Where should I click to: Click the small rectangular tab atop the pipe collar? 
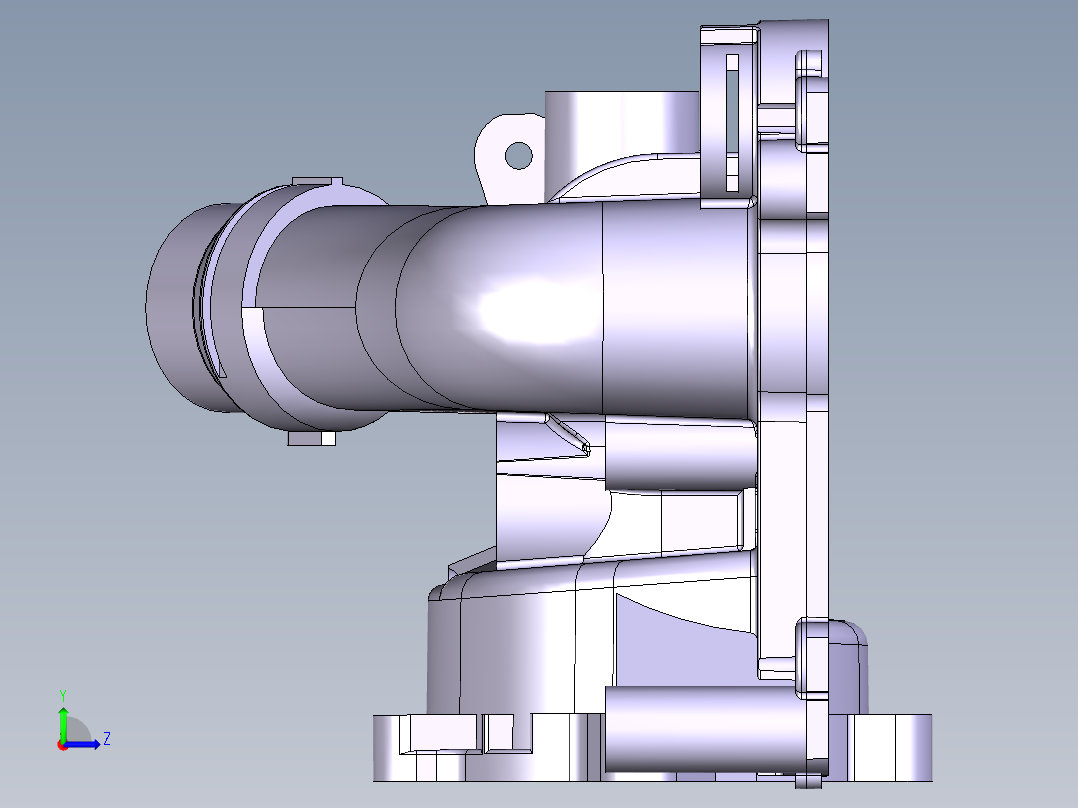tap(315, 183)
